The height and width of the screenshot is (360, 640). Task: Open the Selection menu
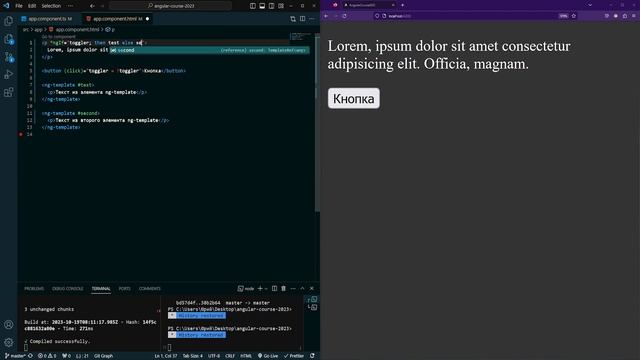(51, 6)
